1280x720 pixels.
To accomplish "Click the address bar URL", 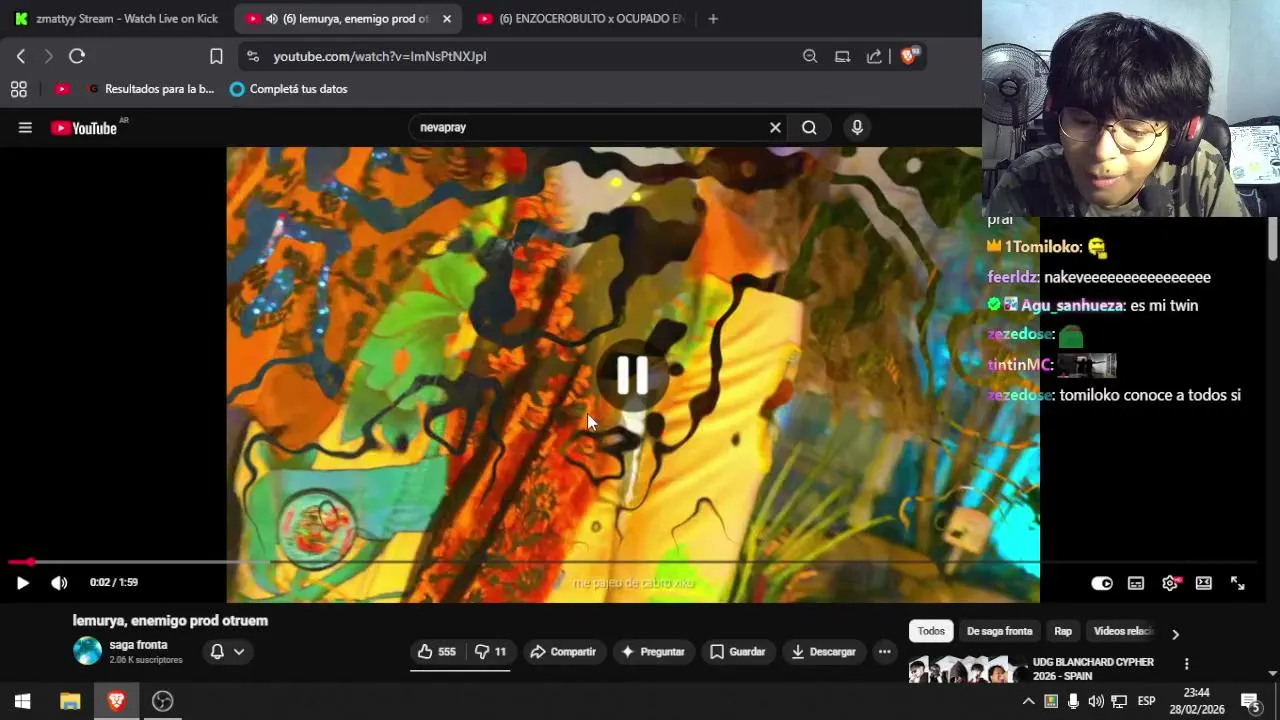I will click(380, 57).
